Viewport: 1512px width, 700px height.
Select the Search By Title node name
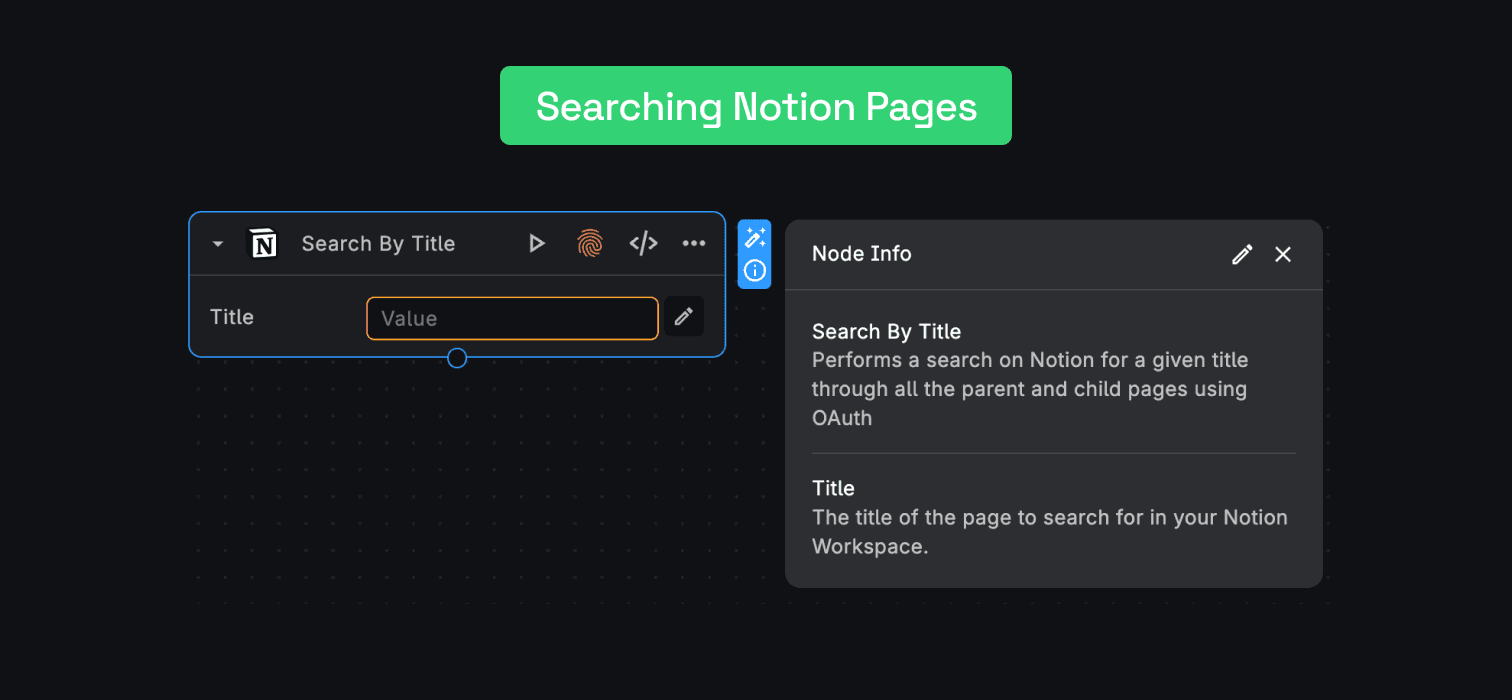tap(378, 243)
